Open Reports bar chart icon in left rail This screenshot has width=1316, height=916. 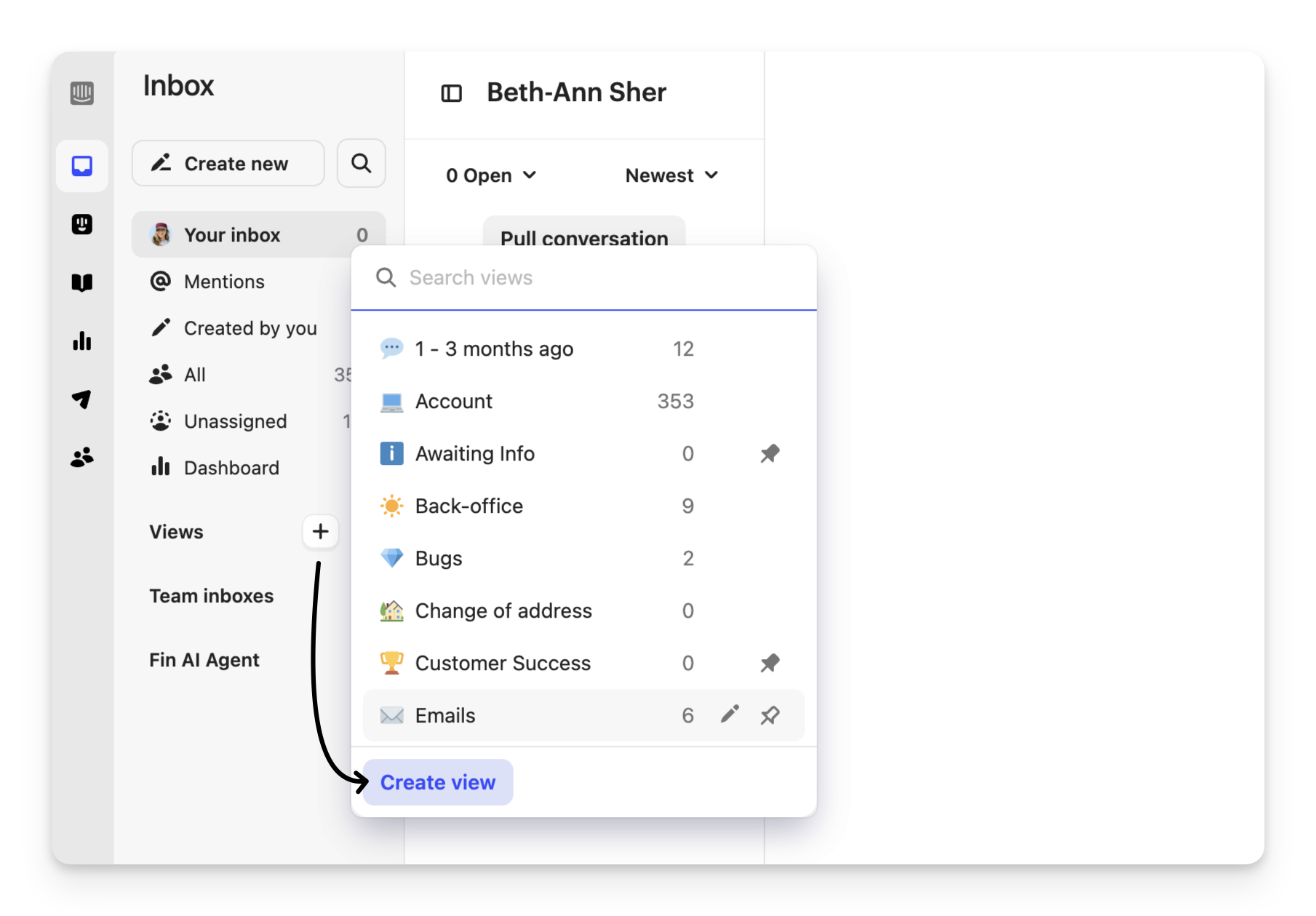82,340
